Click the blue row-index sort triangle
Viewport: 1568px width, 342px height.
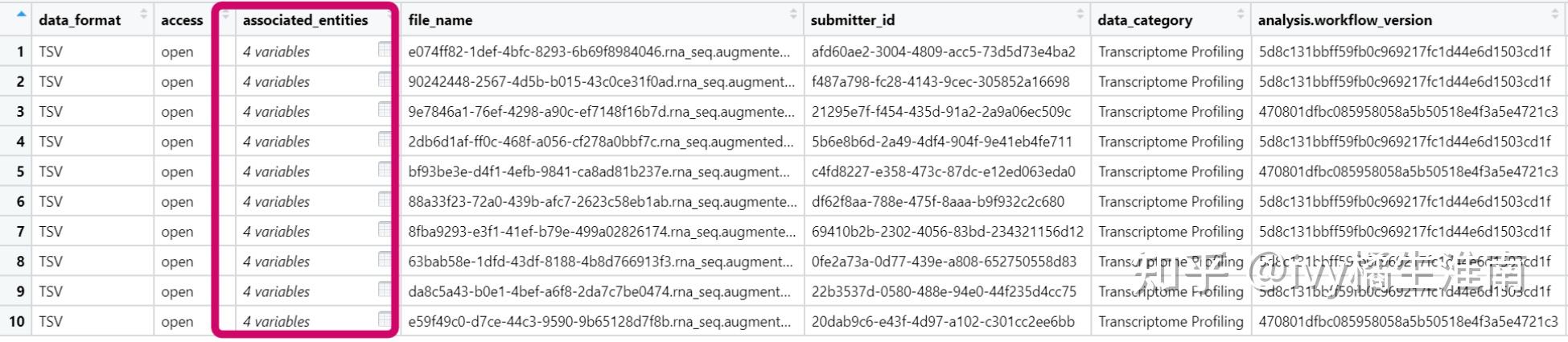pyautogui.click(x=21, y=14)
